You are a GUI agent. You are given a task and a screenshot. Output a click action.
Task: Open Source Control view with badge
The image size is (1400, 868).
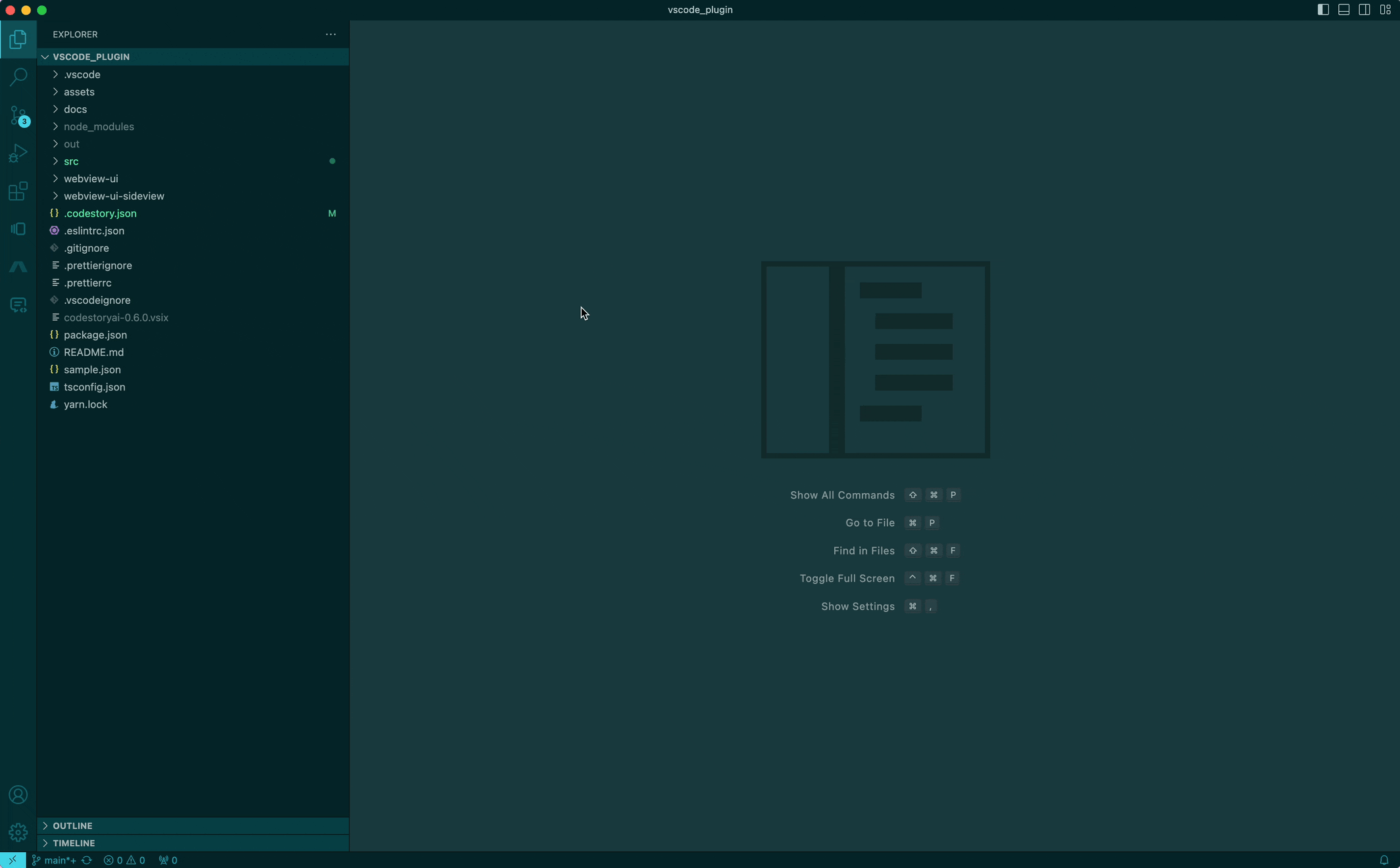pyautogui.click(x=18, y=116)
